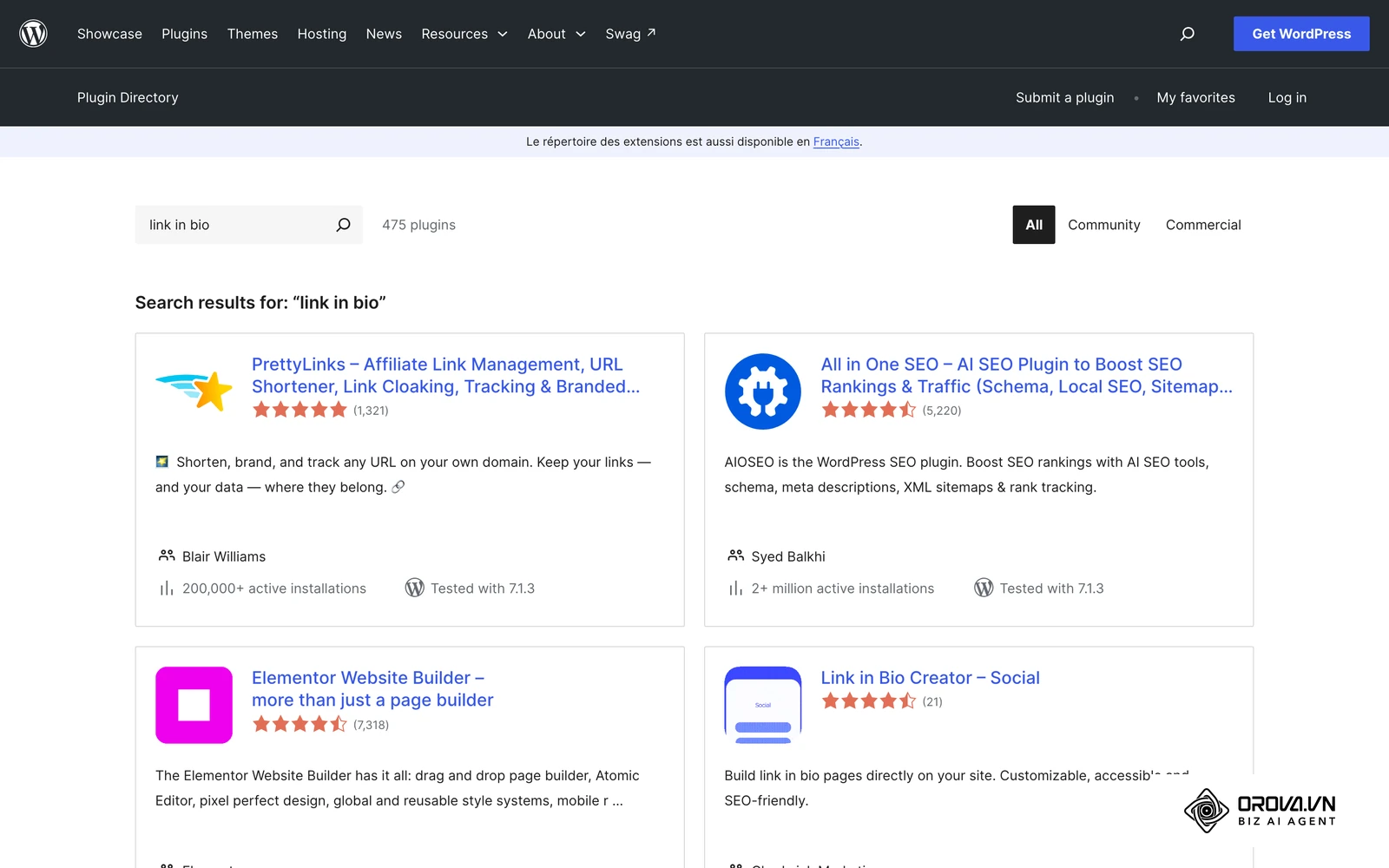The image size is (1389, 868).
Task: Click the author icon next to Syed Balkhi
Action: pos(735,556)
